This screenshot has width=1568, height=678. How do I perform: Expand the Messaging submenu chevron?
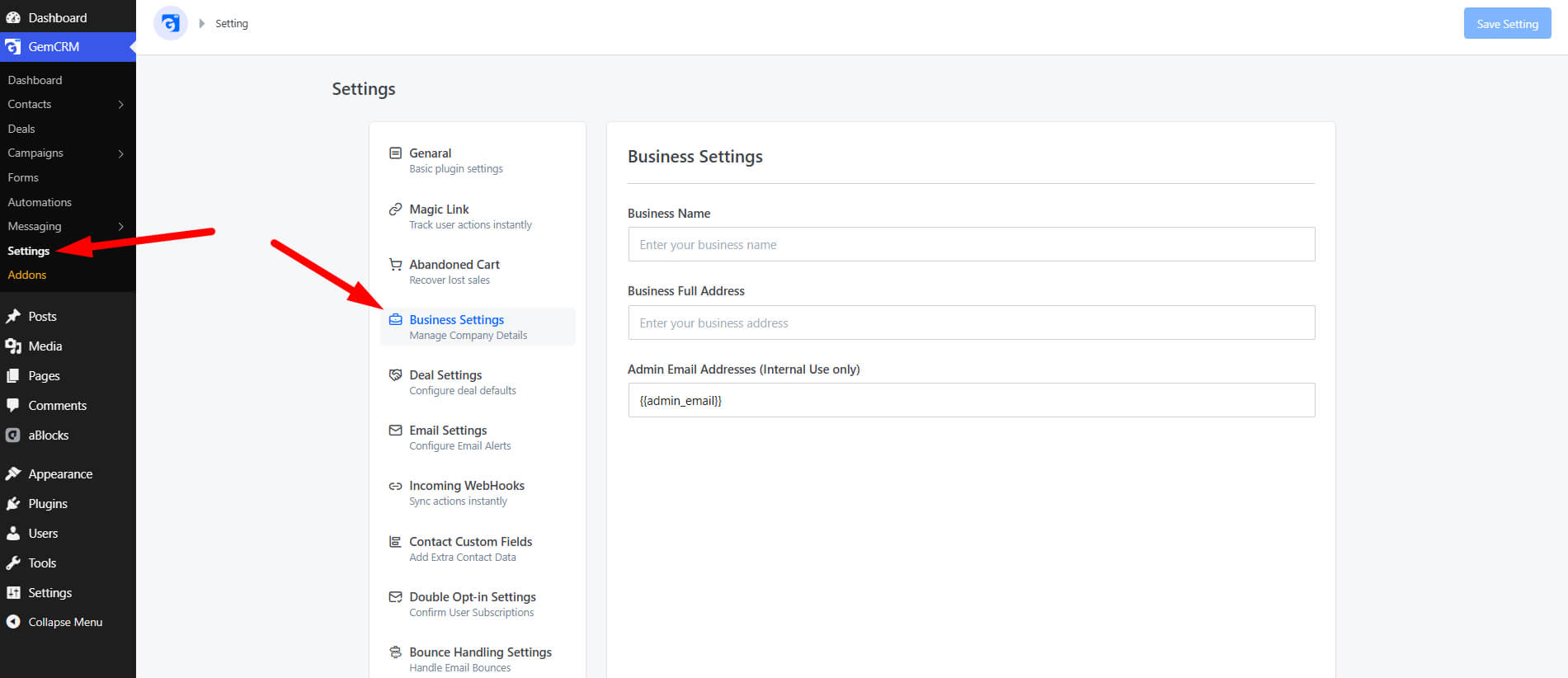click(x=121, y=227)
